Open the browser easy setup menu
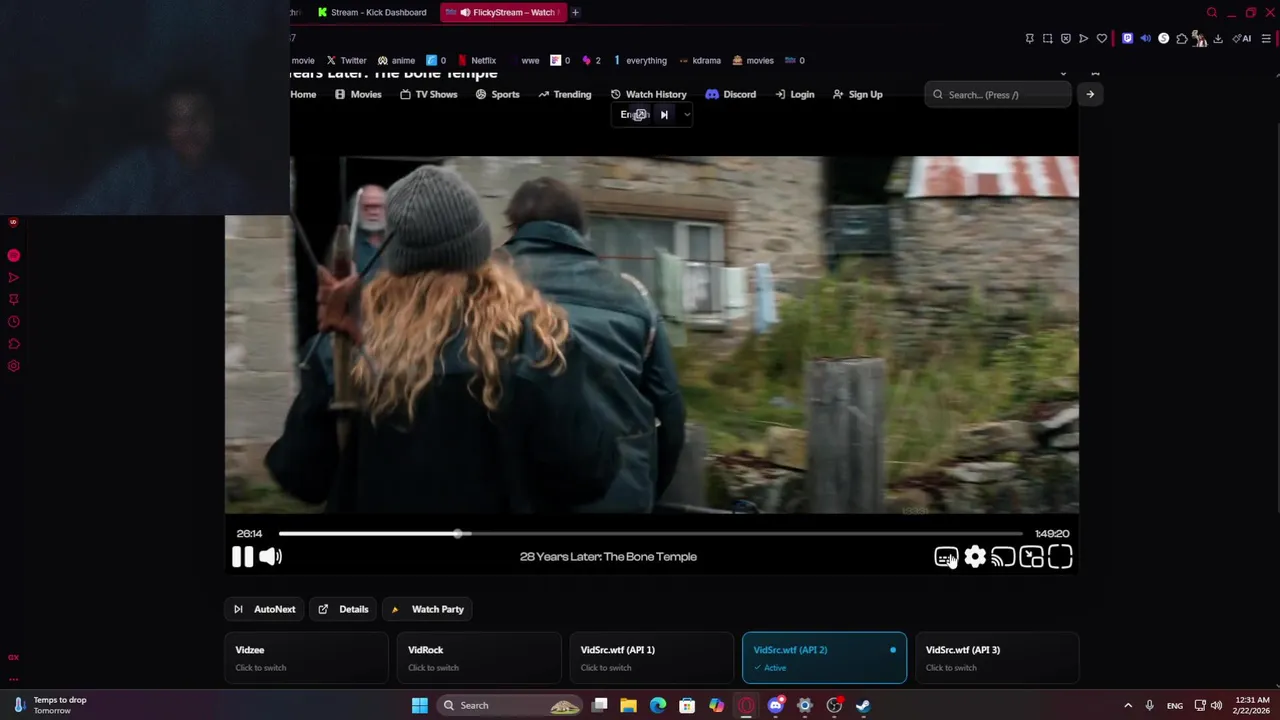 pos(1266,39)
